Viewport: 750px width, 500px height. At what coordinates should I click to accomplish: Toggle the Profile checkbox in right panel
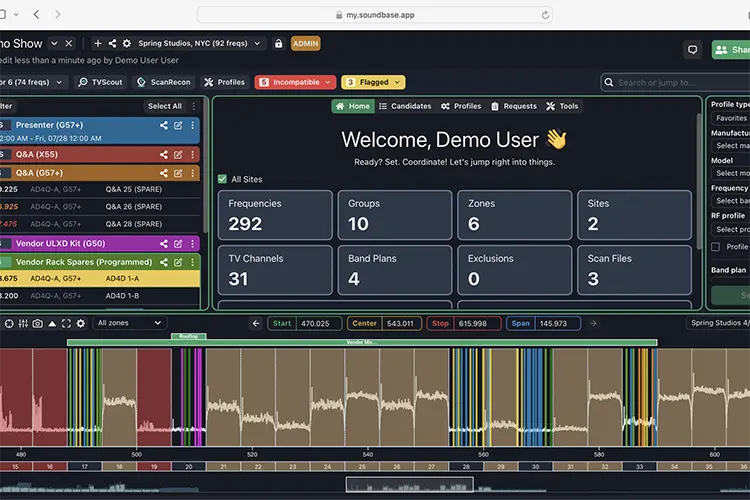(x=716, y=247)
